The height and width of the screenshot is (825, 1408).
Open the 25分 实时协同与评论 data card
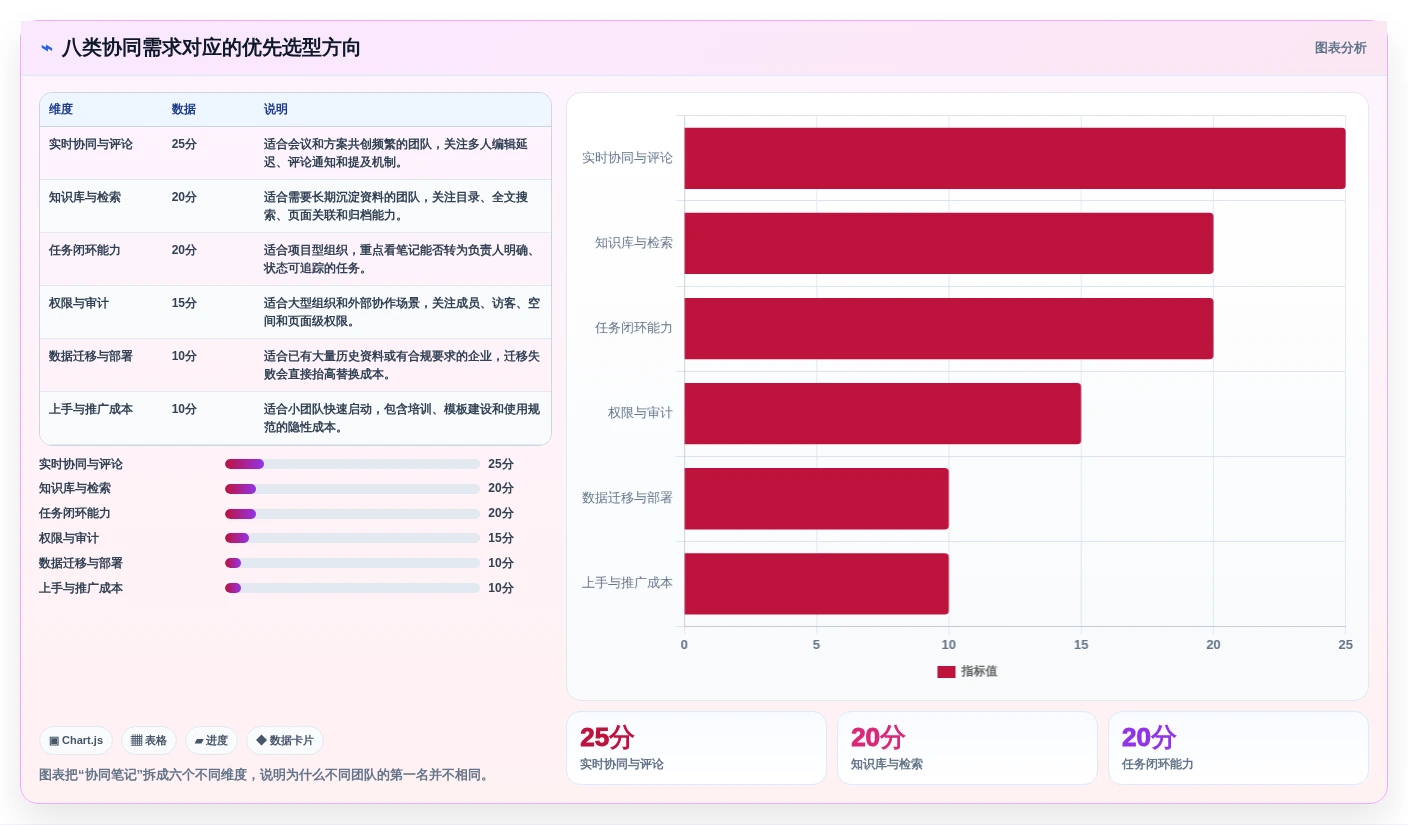696,748
